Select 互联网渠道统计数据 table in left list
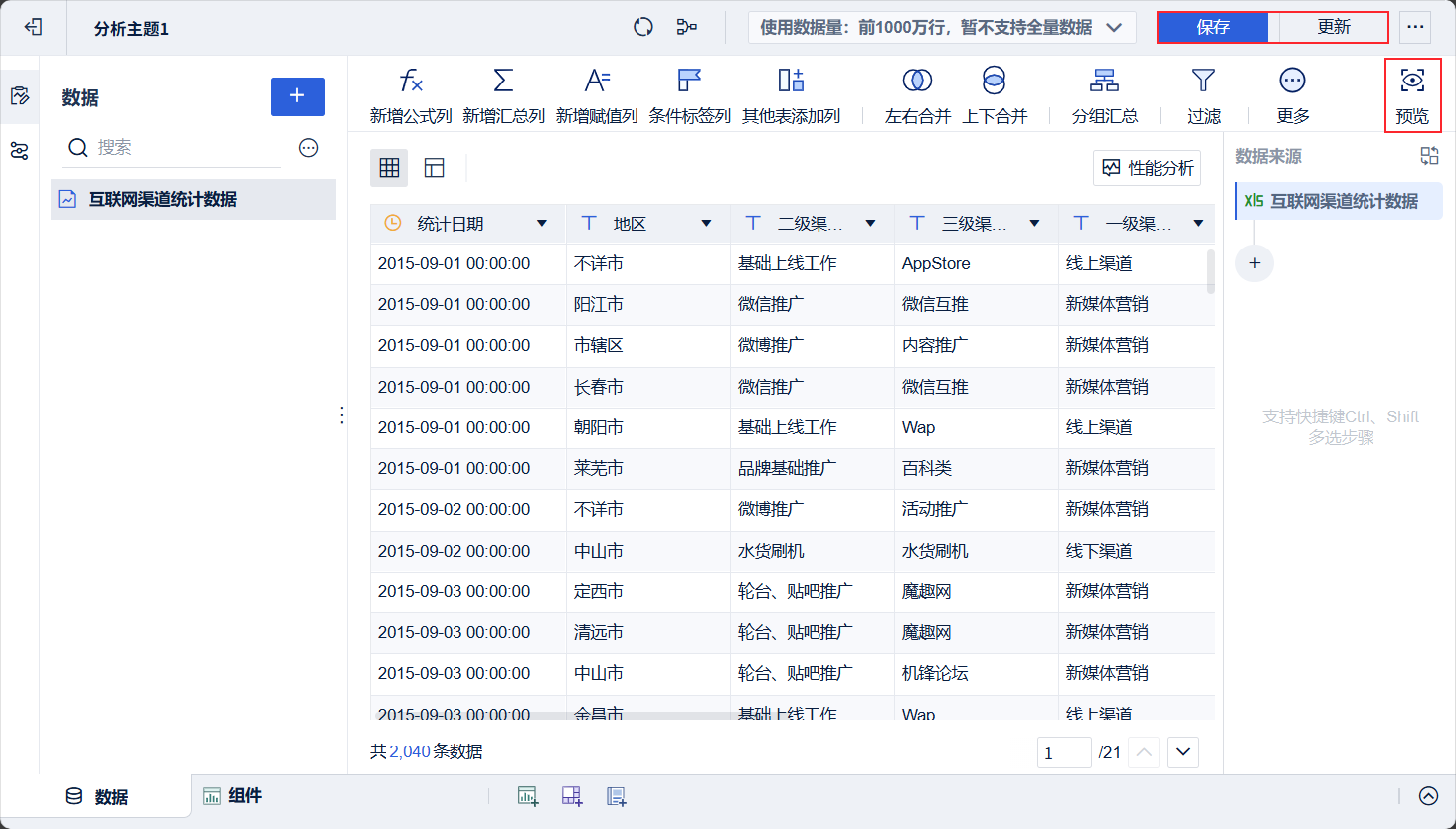Screen dimensions: 1456x829 tap(193, 199)
